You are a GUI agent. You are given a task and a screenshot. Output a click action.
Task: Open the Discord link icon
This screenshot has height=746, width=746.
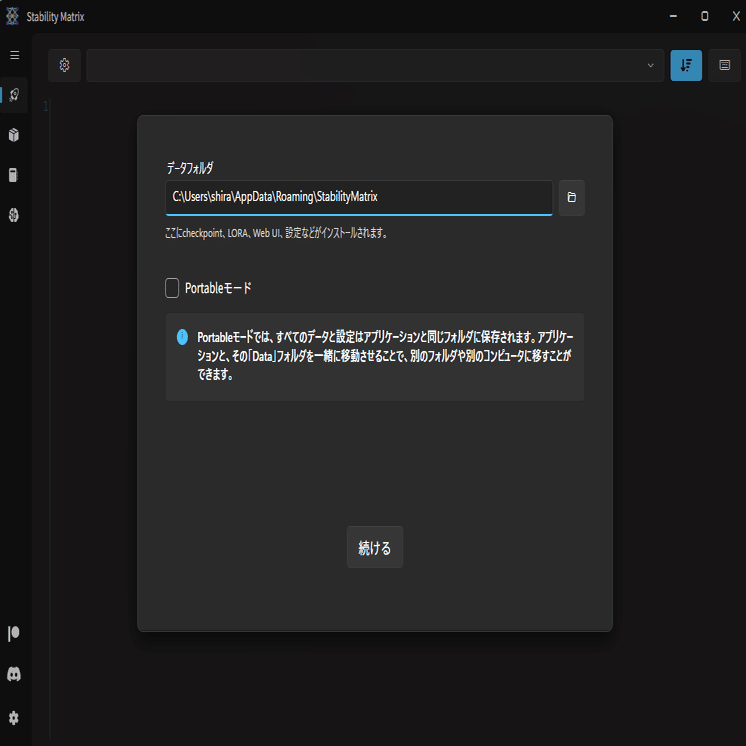click(x=14, y=674)
